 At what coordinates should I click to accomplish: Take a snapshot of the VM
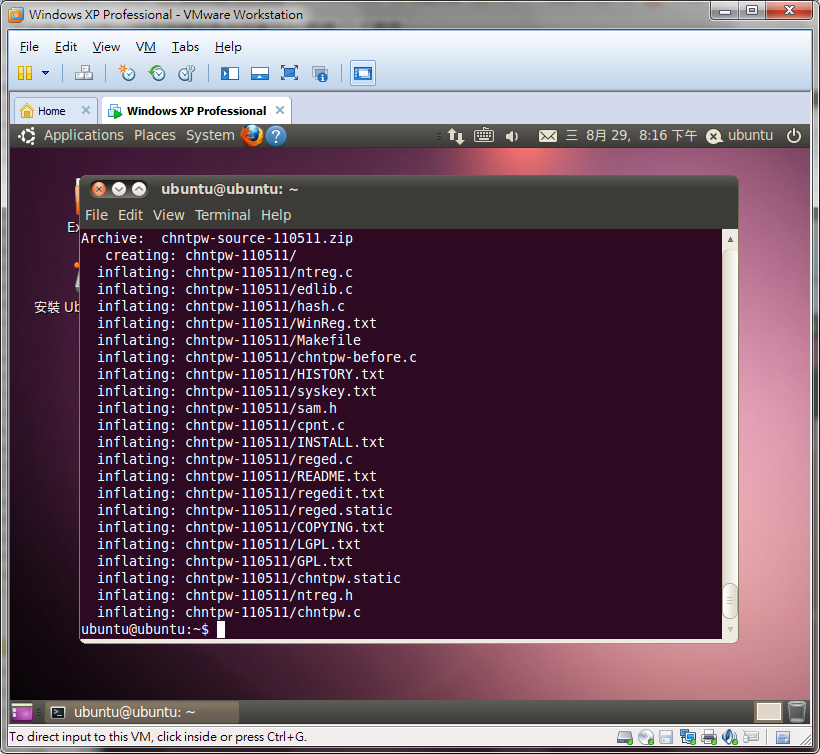[x=127, y=73]
